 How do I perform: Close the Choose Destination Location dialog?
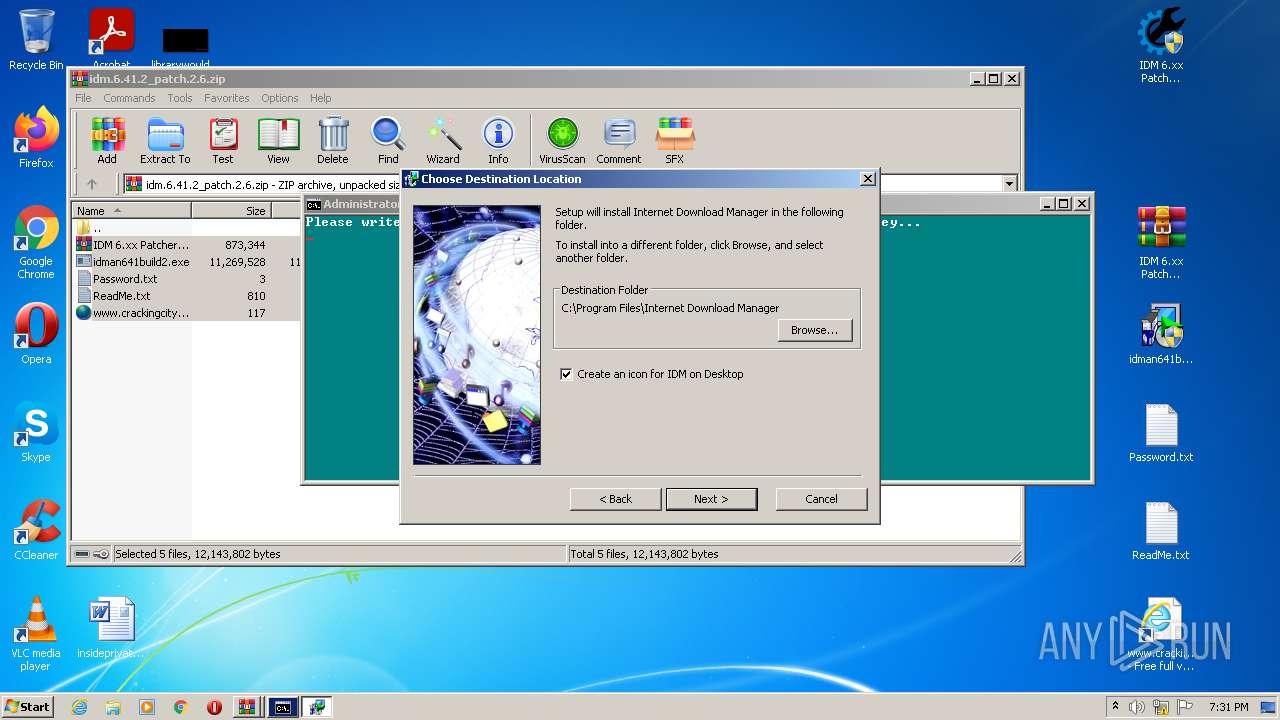click(x=868, y=179)
